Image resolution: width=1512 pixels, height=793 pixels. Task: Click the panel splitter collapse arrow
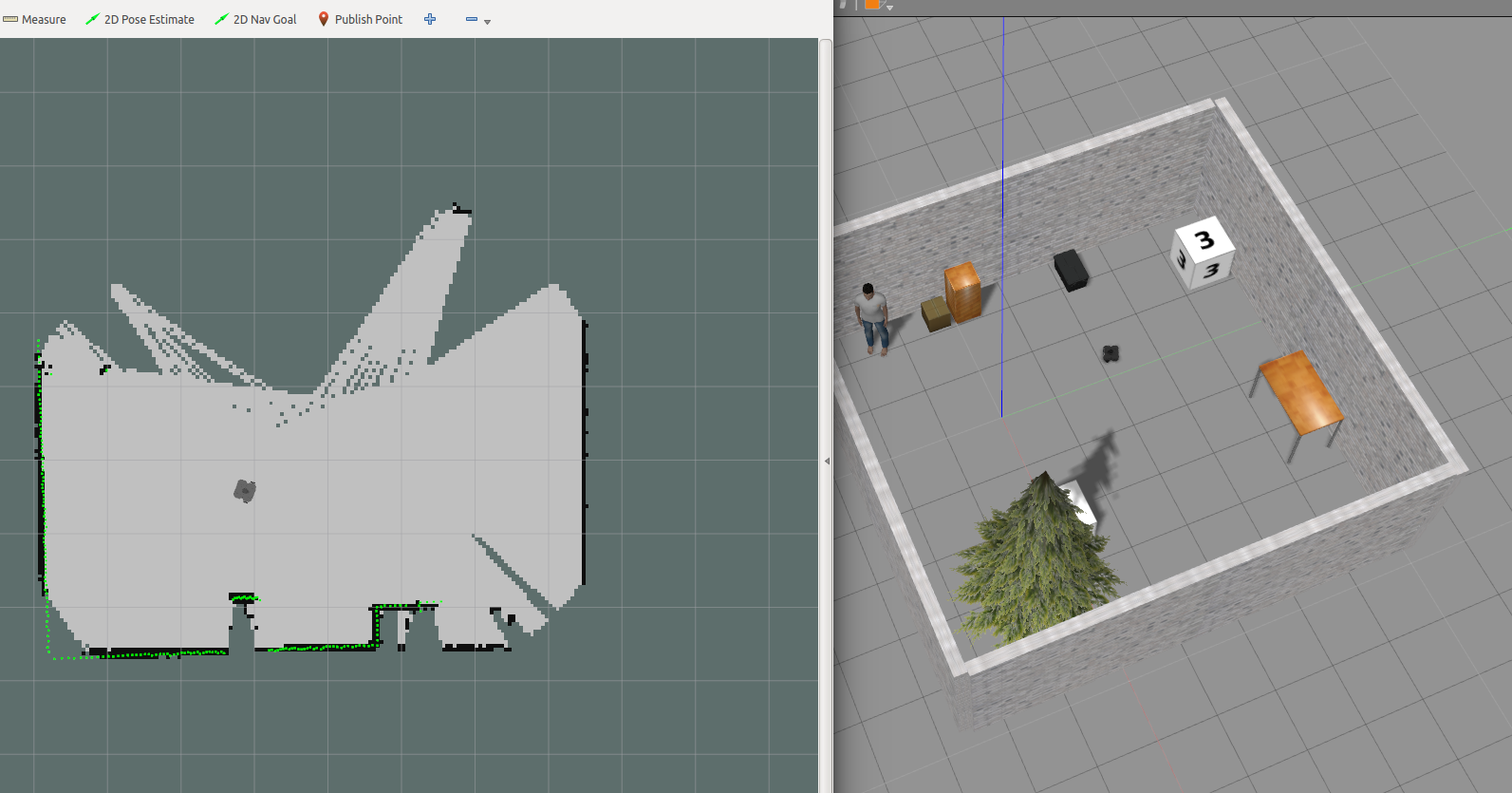pos(827,461)
